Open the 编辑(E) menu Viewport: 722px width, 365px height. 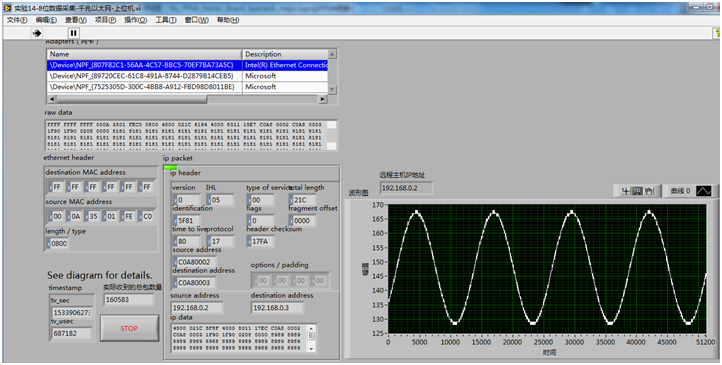pyautogui.click(x=47, y=20)
